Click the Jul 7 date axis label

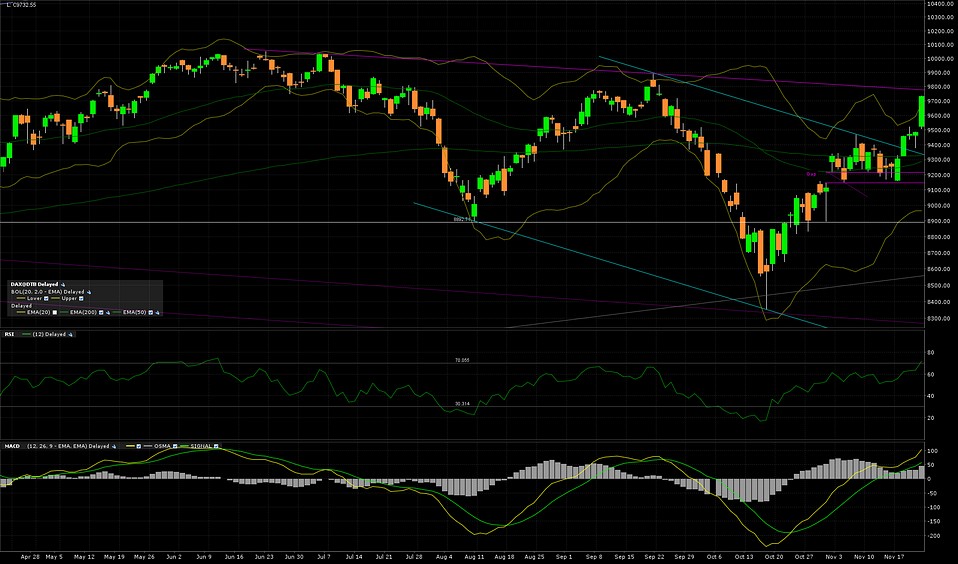point(324,557)
